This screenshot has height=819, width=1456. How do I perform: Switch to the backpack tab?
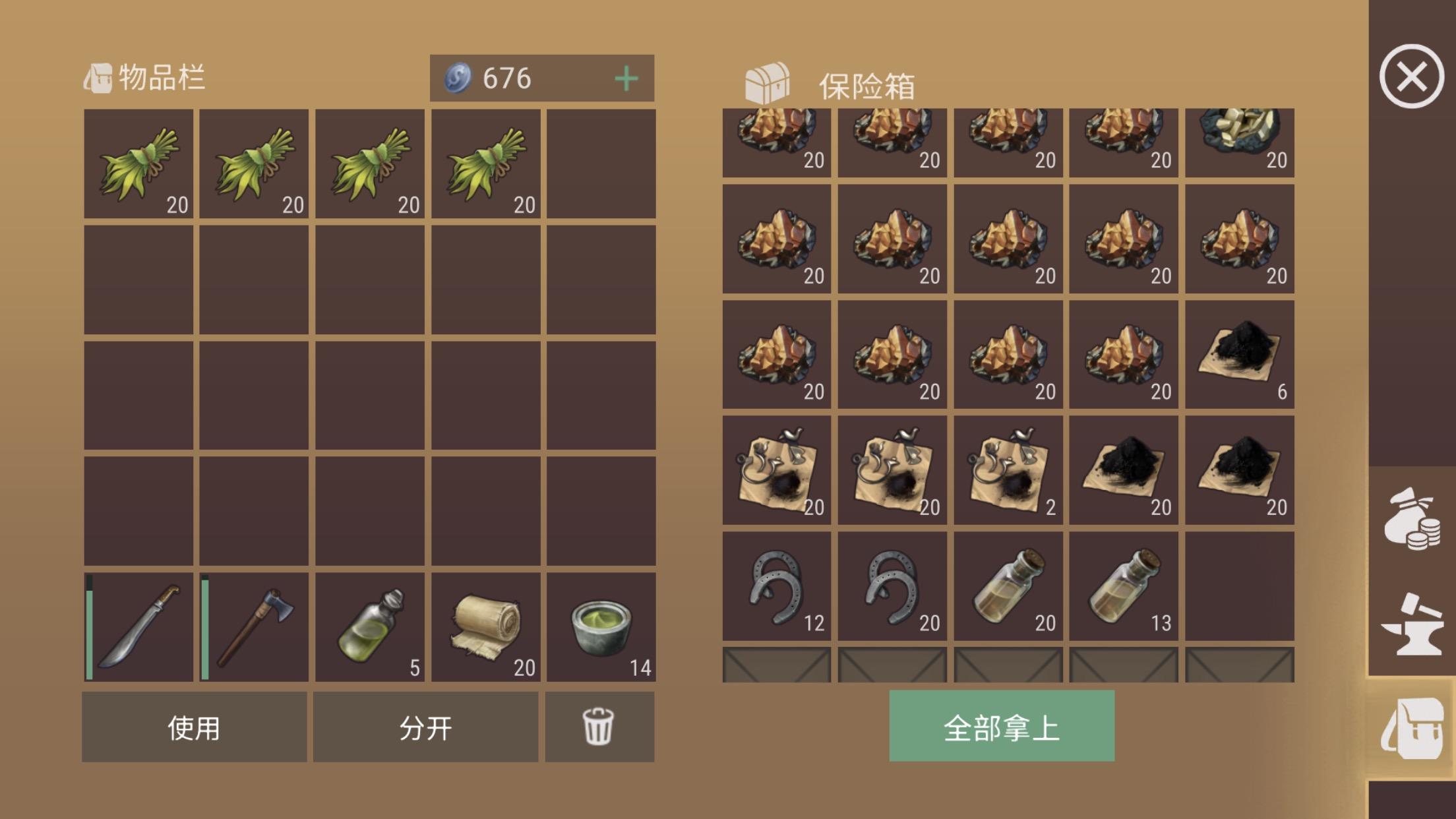tap(1412, 729)
